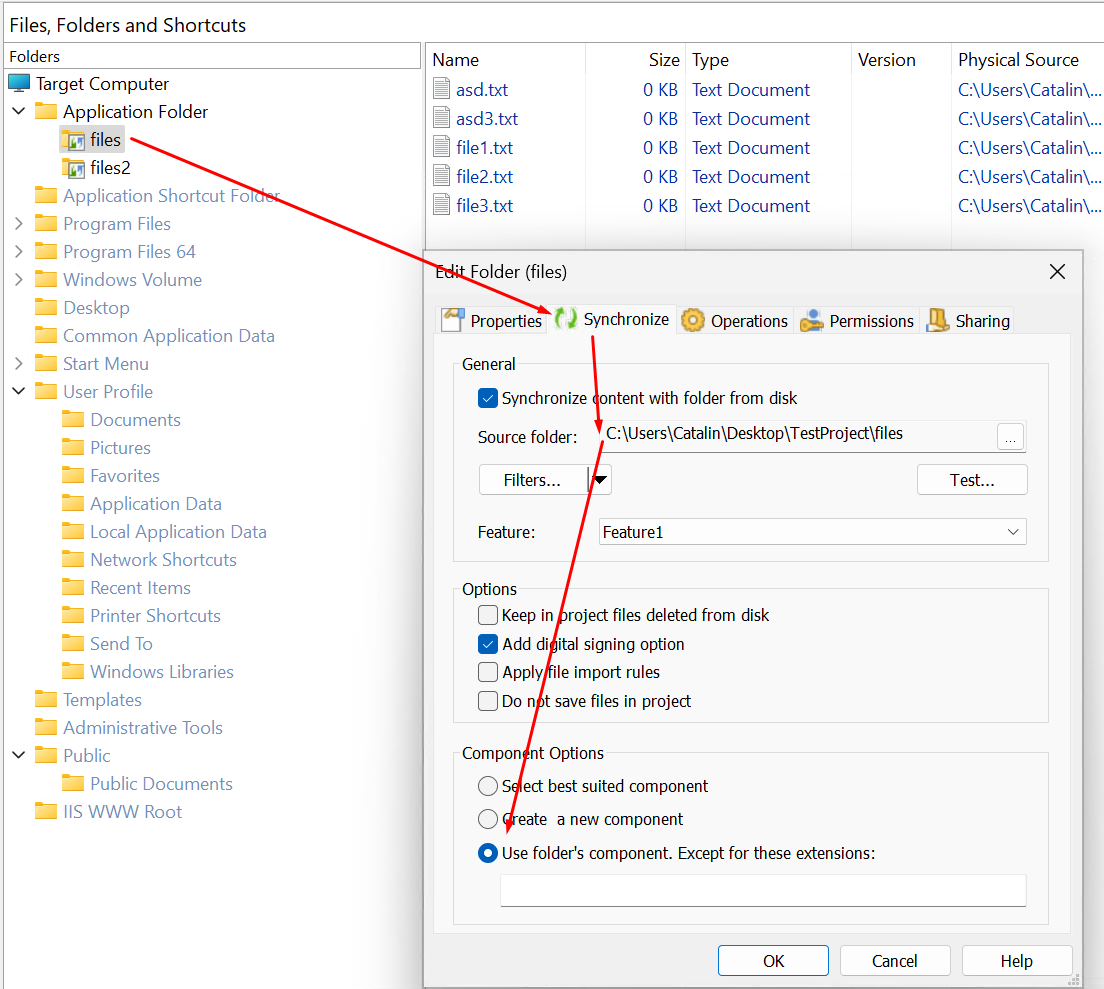
Task: Switch to the Properties tab
Action: click(495, 320)
